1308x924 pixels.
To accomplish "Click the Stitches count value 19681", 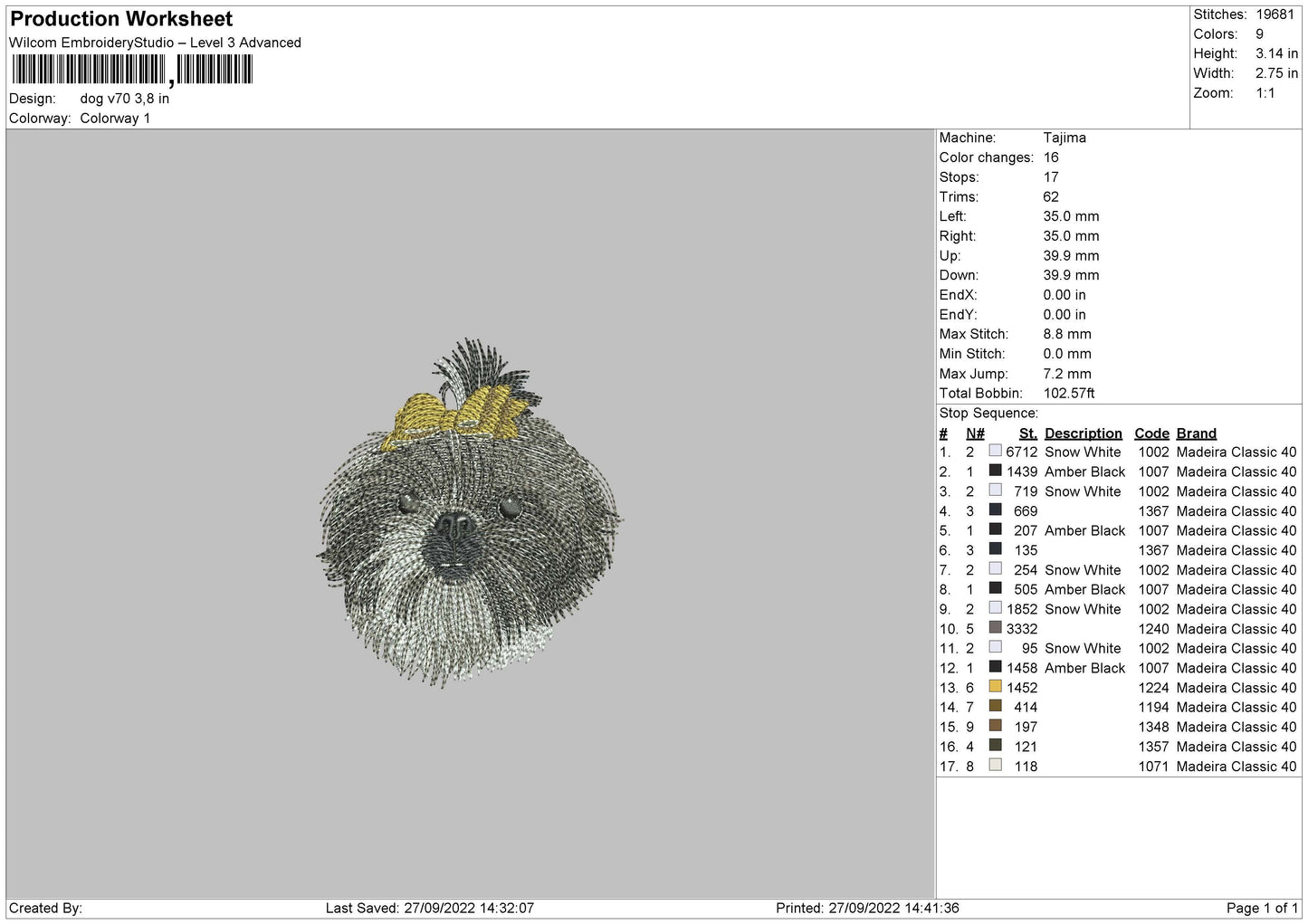I will 1275,14.
